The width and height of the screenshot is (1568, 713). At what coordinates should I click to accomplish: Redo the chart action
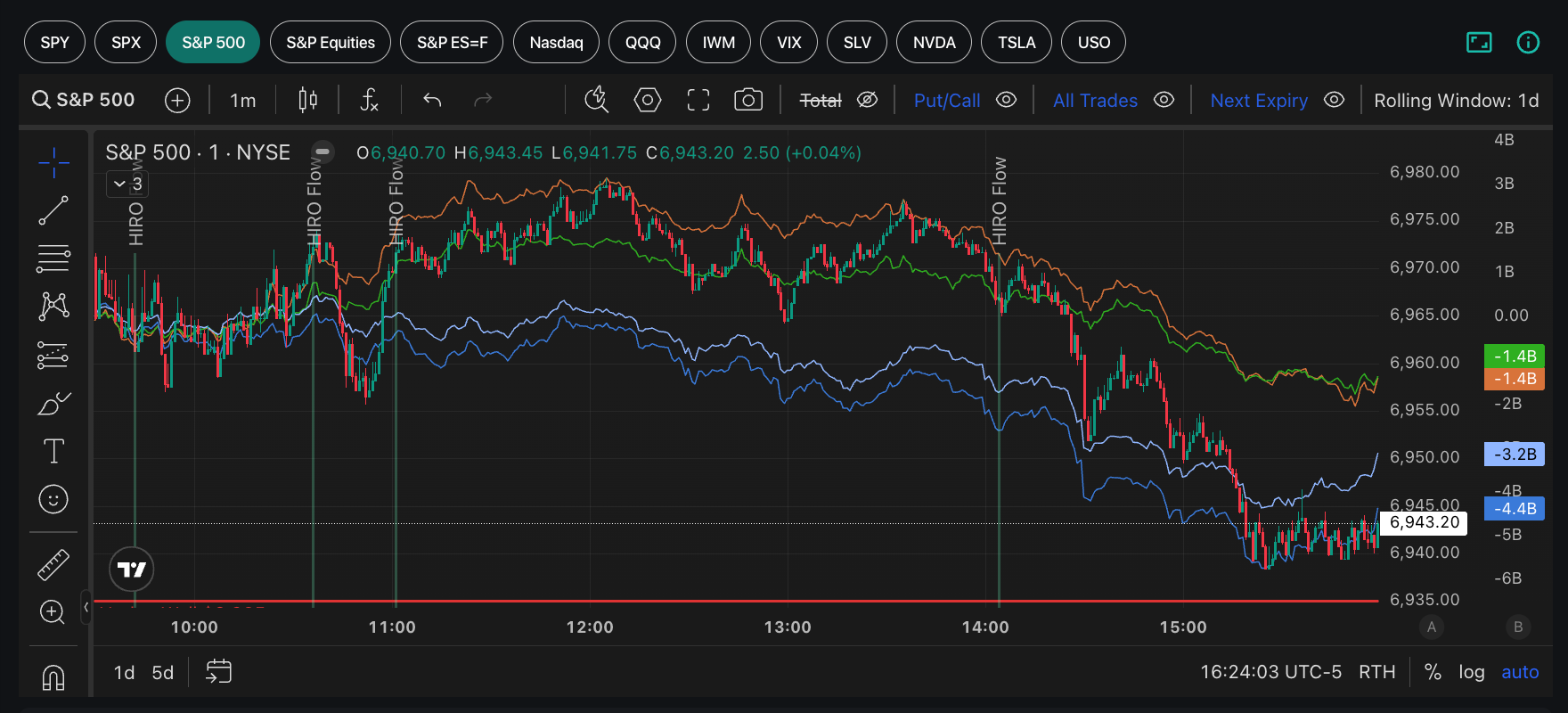(x=483, y=100)
